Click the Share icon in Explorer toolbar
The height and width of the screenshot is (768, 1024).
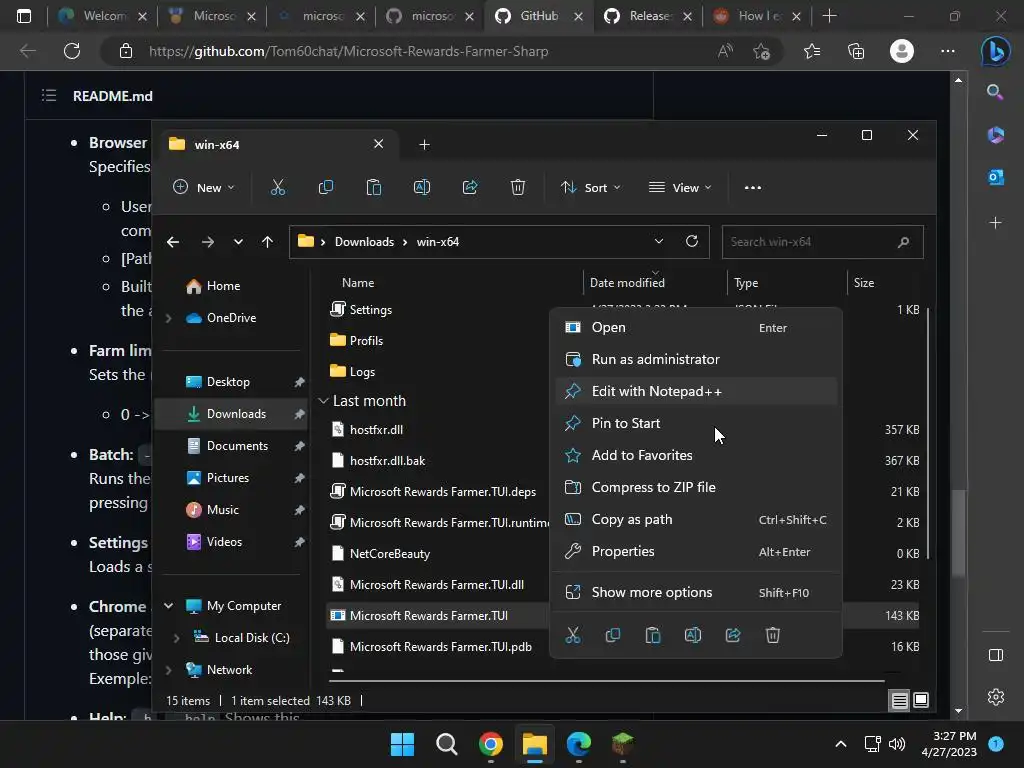[x=470, y=187]
